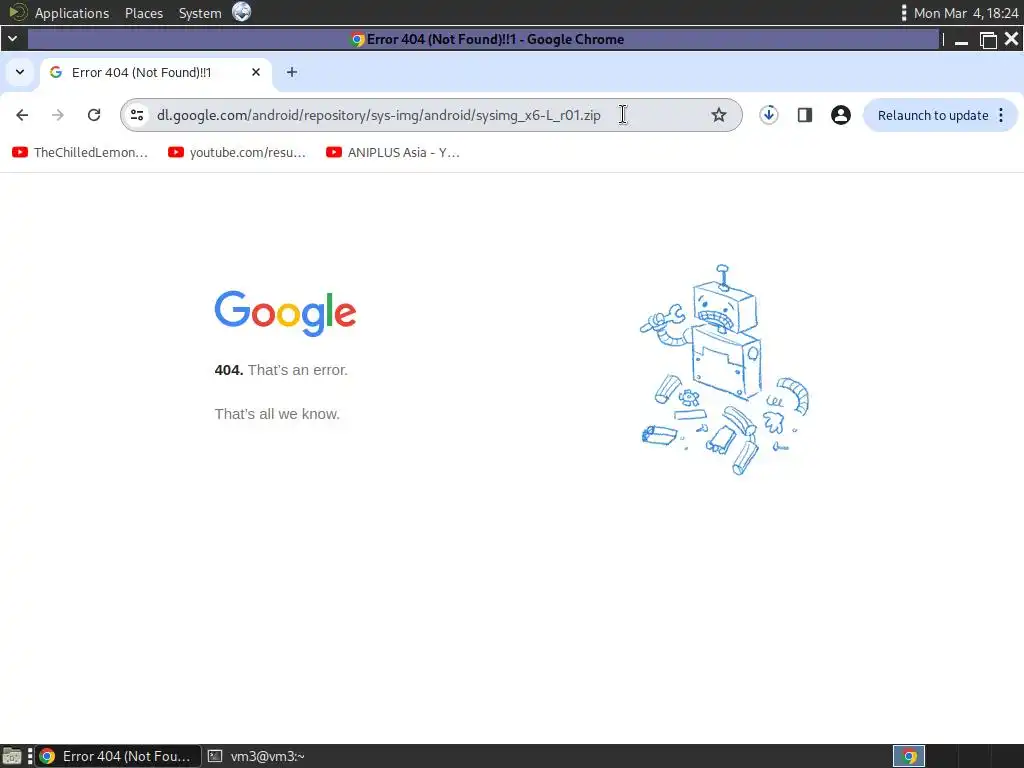The height and width of the screenshot is (768, 1024).
Task: Expand the tab search dropdown
Action: [x=20, y=72]
